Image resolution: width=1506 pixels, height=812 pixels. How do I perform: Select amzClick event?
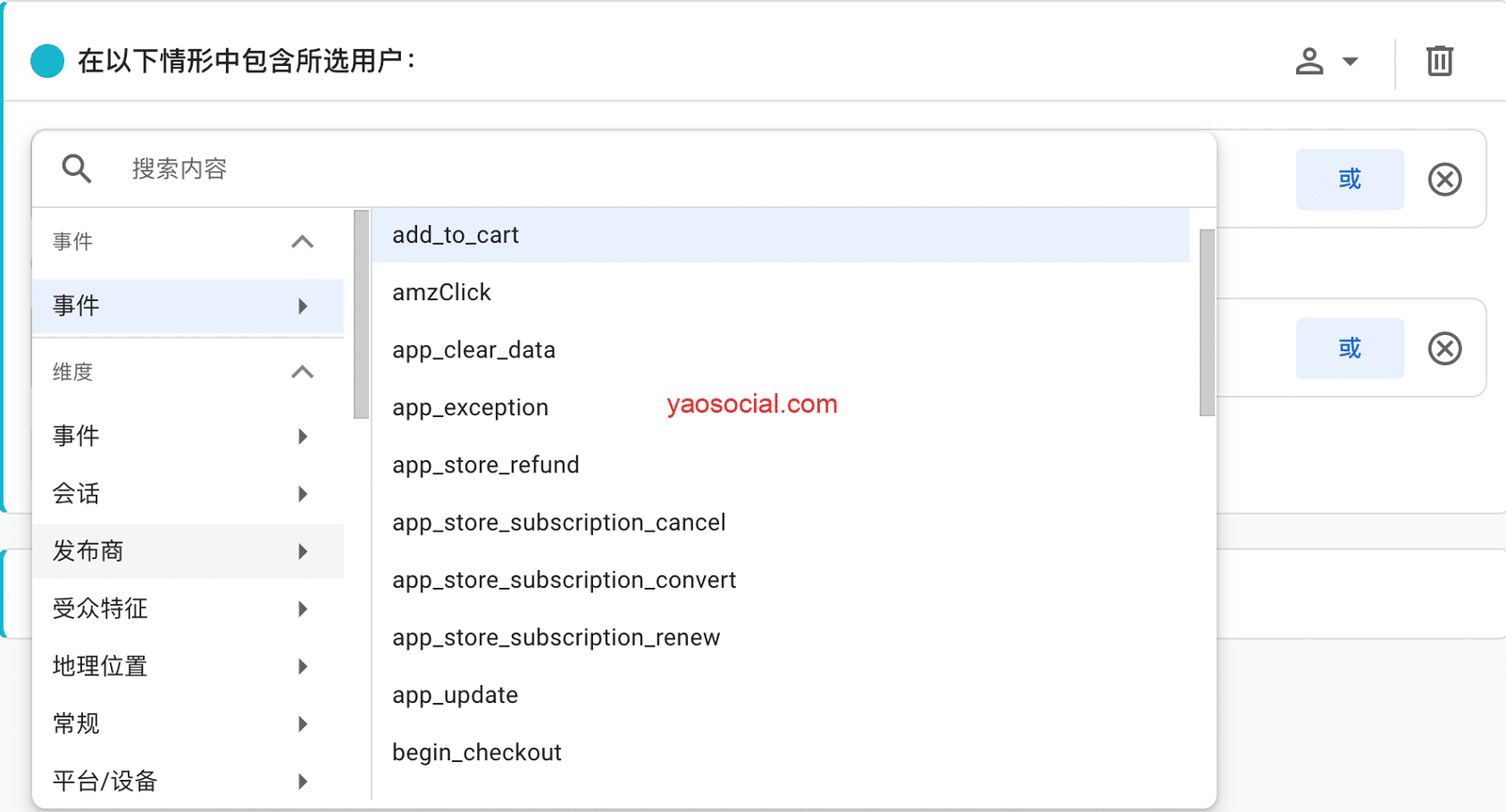click(441, 293)
